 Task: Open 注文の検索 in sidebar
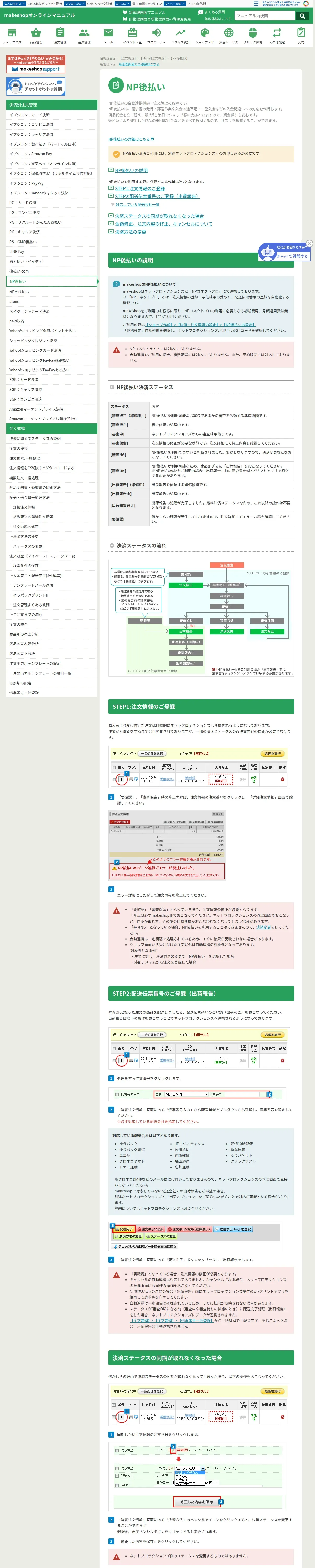[x=52, y=449]
